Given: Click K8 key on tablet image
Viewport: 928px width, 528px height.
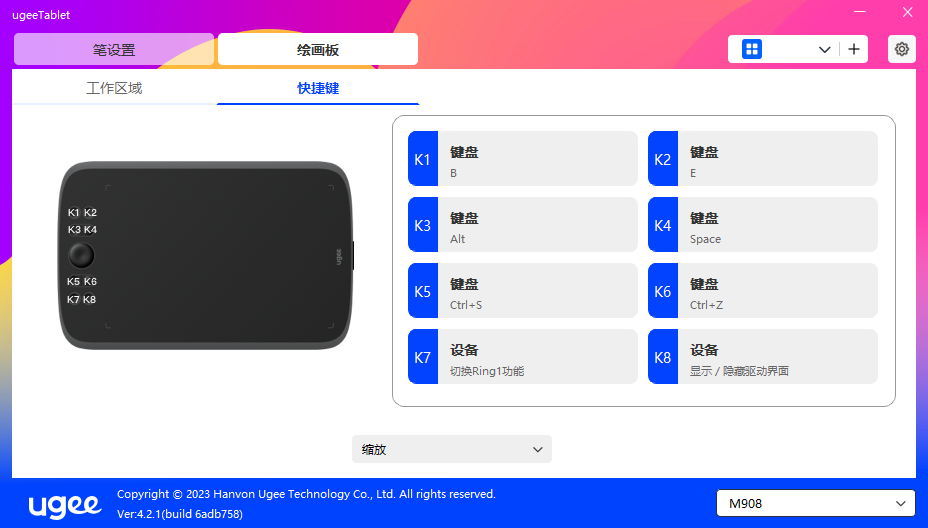Looking at the screenshot, I should click(x=89, y=300).
